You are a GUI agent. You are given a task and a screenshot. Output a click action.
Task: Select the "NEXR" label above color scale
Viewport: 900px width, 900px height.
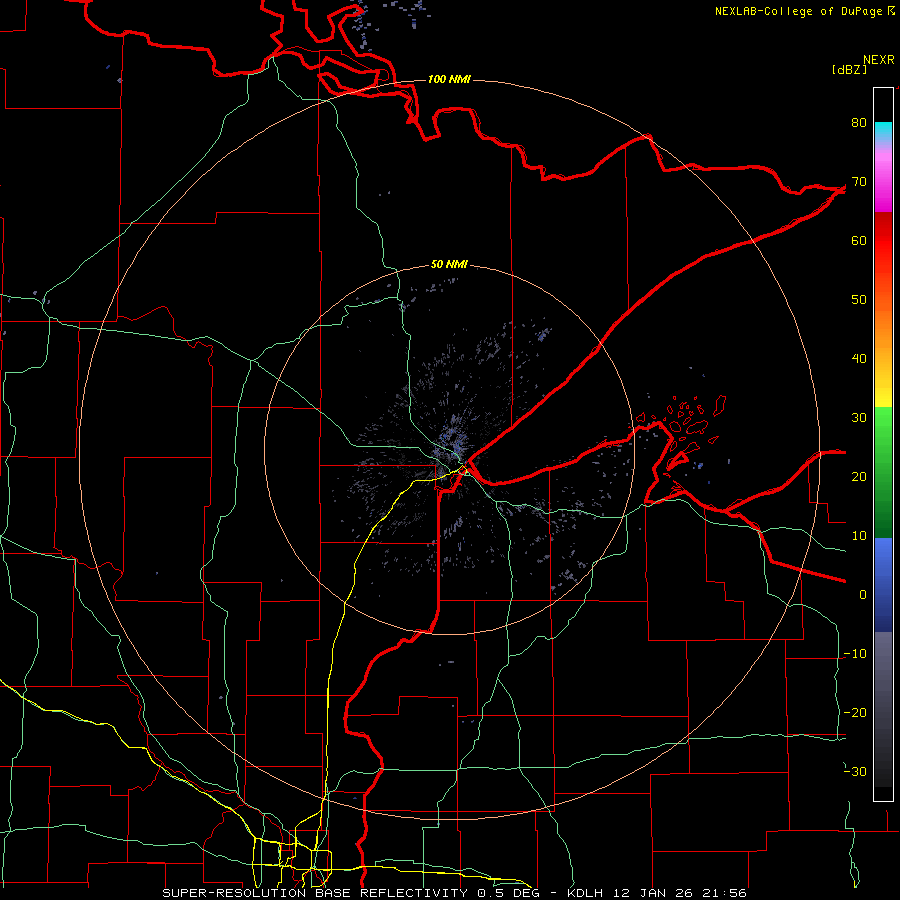point(878,60)
